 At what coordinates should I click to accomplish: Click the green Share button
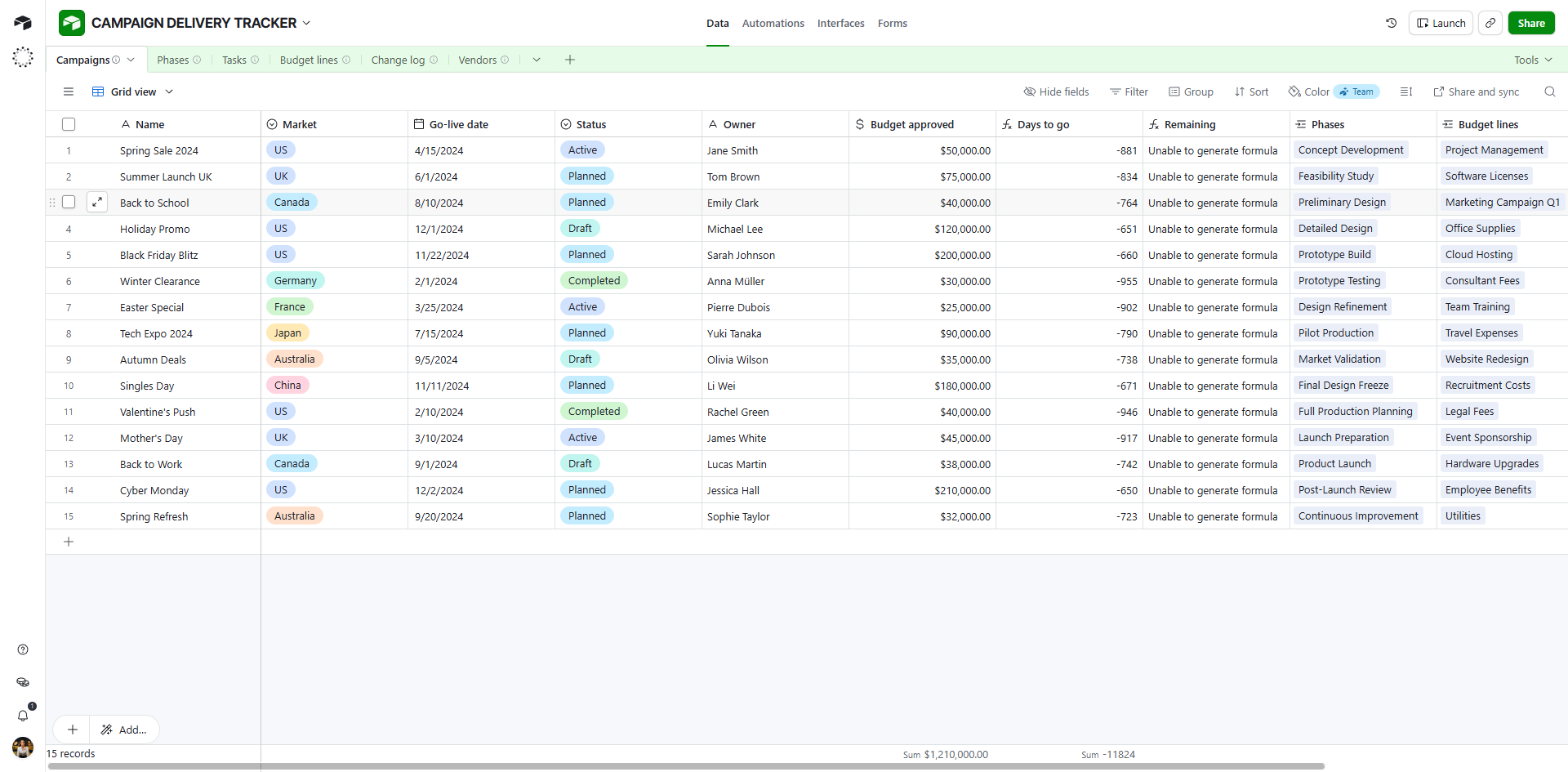tap(1531, 23)
